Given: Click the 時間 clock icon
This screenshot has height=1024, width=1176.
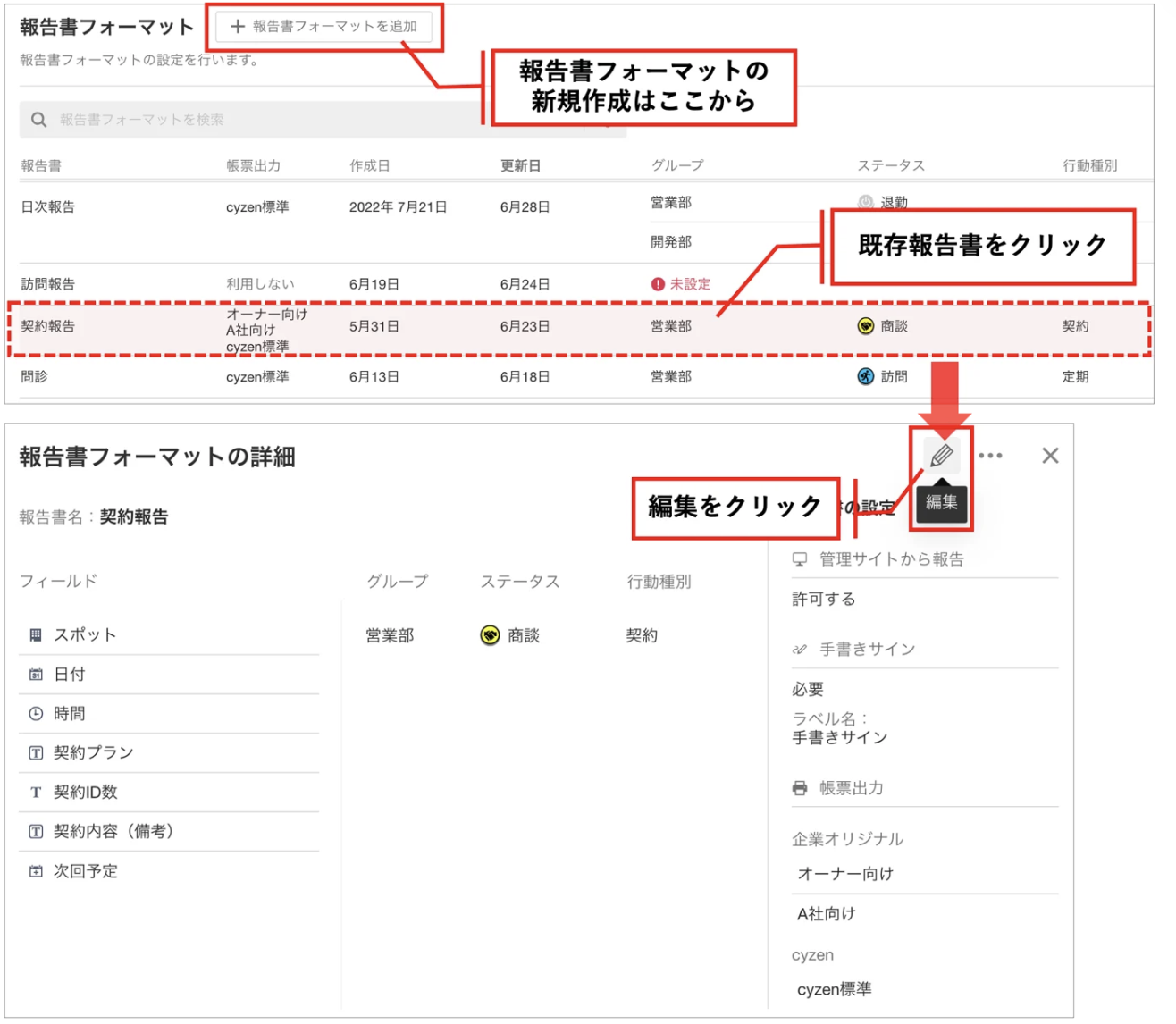Looking at the screenshot, I should [36, 713].
